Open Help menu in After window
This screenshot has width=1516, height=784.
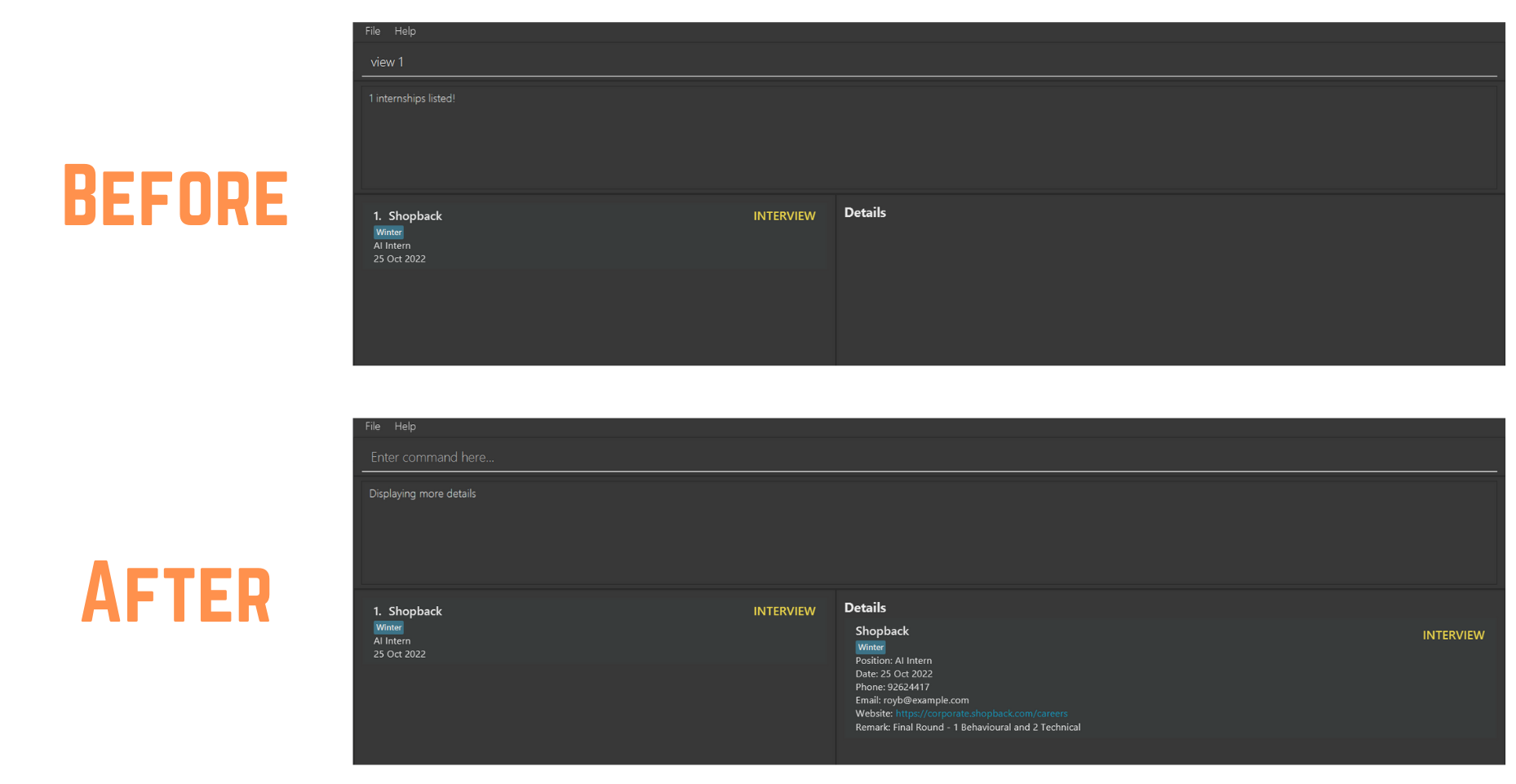[405, 426]
